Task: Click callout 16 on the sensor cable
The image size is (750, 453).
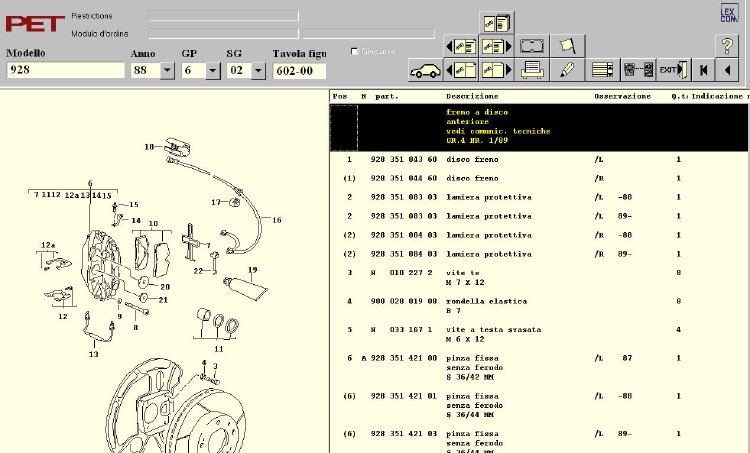Action: click(276, 220)
